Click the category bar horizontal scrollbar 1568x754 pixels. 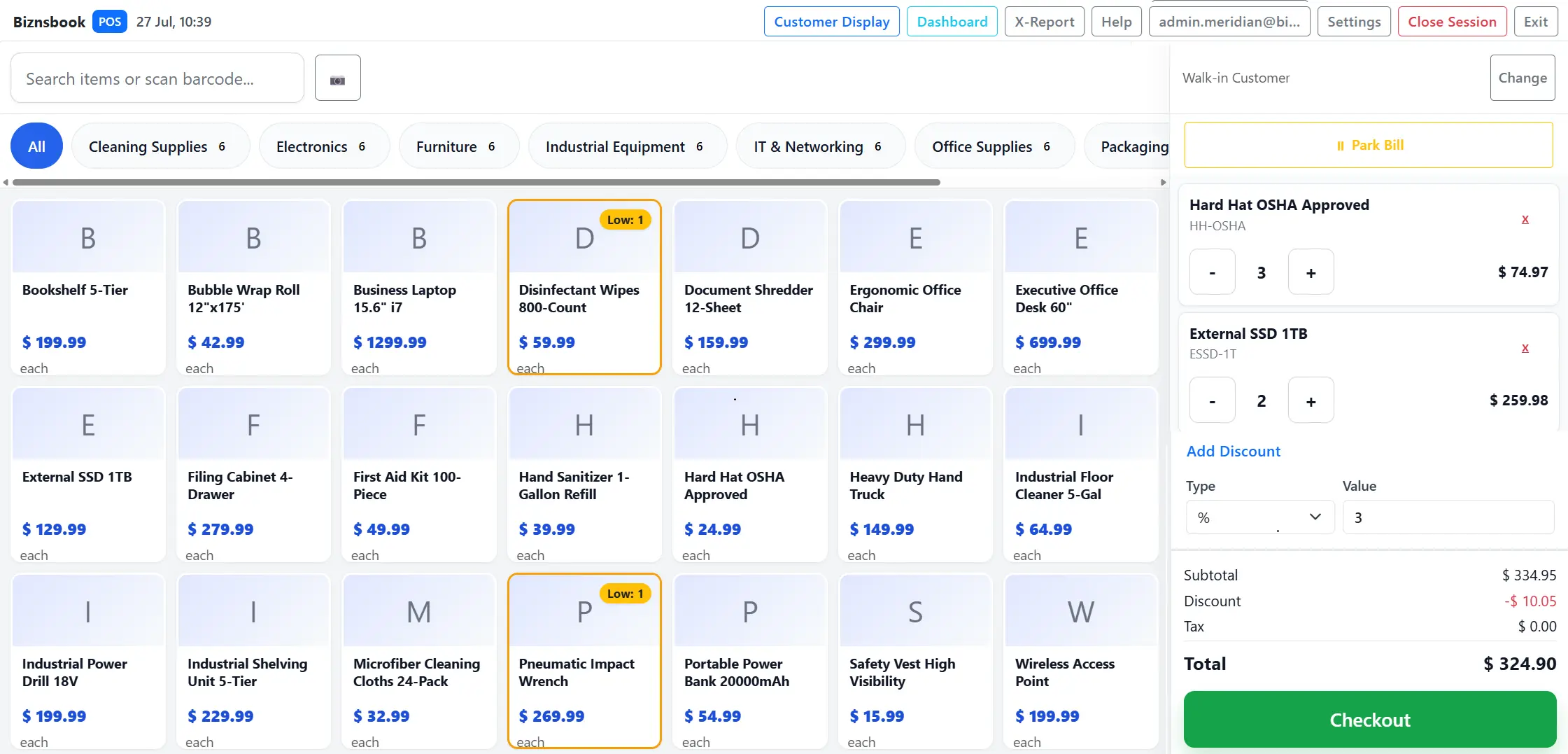[476, 182]
